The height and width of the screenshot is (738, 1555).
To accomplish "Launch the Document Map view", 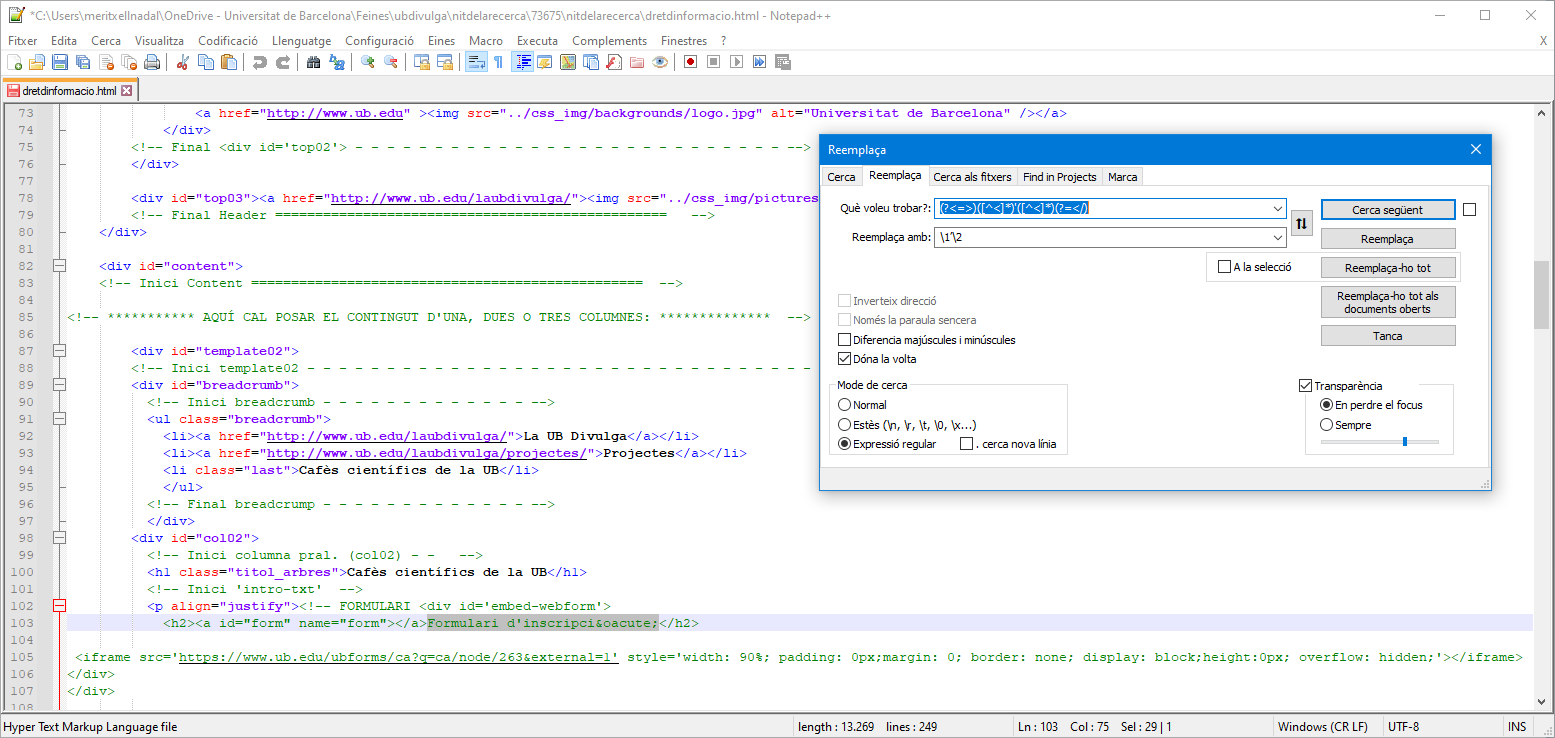I will coord(568,61).
